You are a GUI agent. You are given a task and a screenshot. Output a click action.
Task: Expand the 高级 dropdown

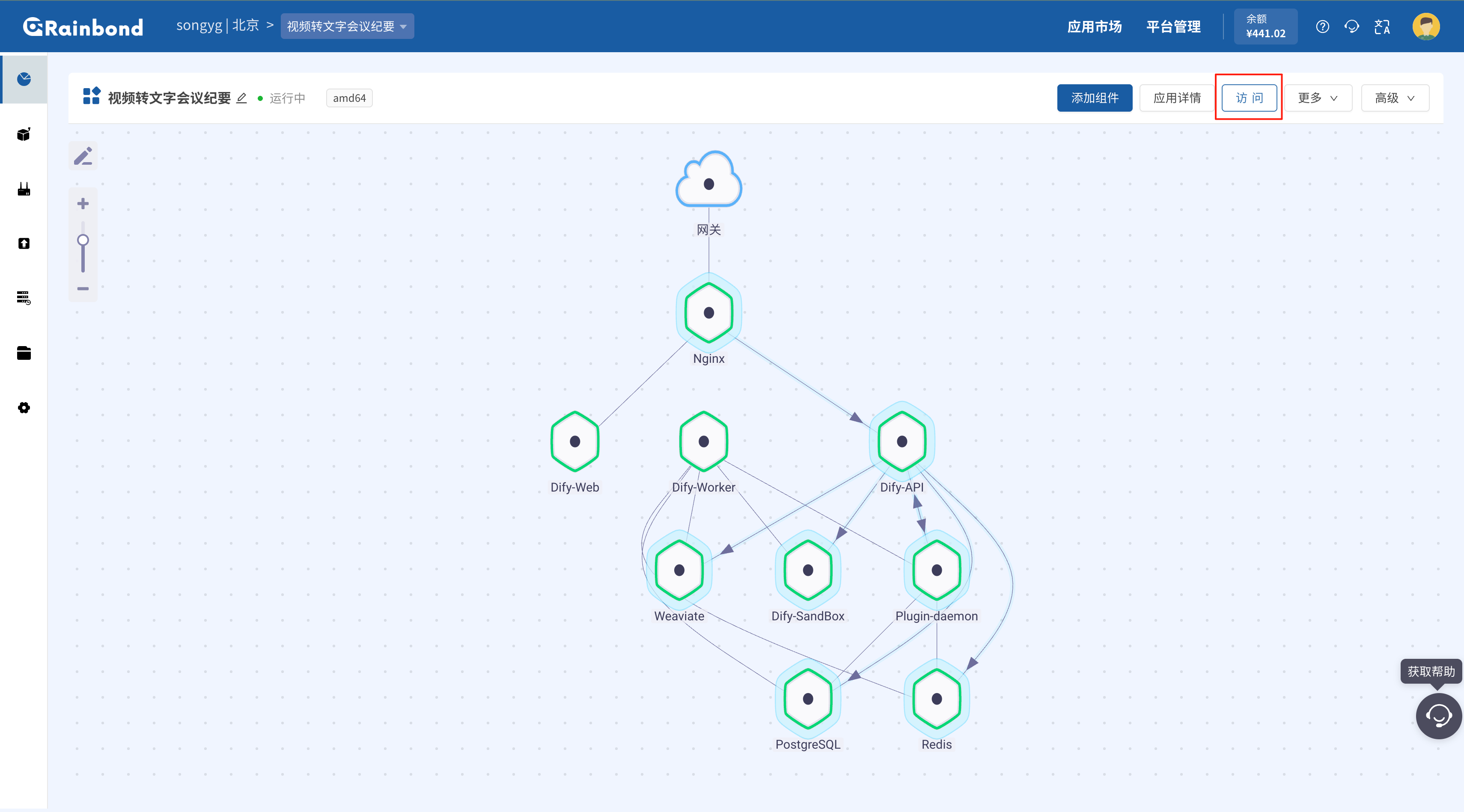click(x=1395, y=98)
